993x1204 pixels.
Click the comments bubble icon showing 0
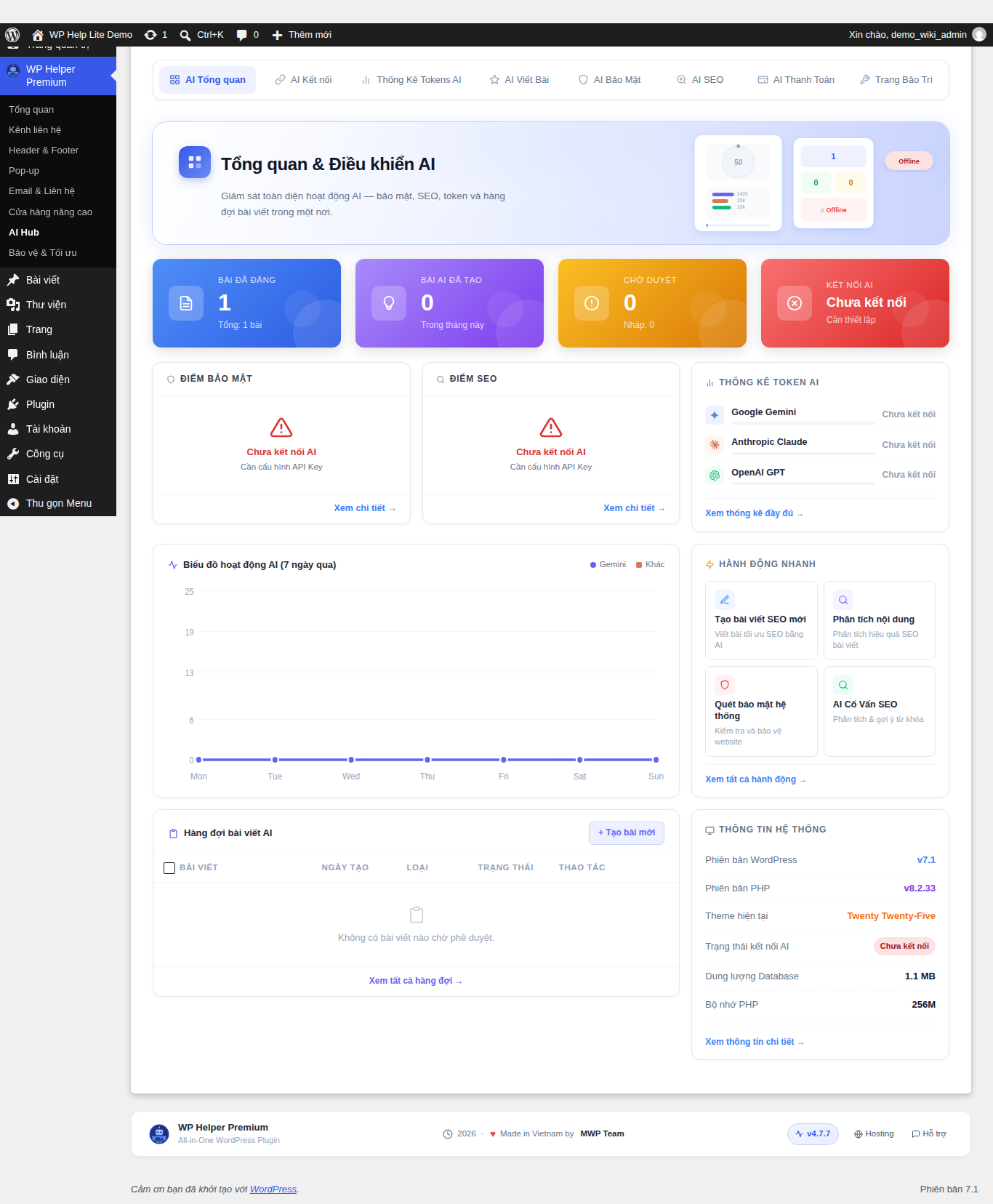pos(241,35)
